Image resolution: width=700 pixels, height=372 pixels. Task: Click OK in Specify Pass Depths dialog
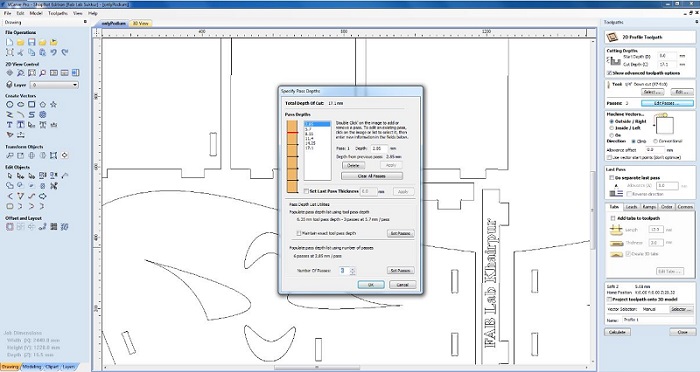click(371, 284)
